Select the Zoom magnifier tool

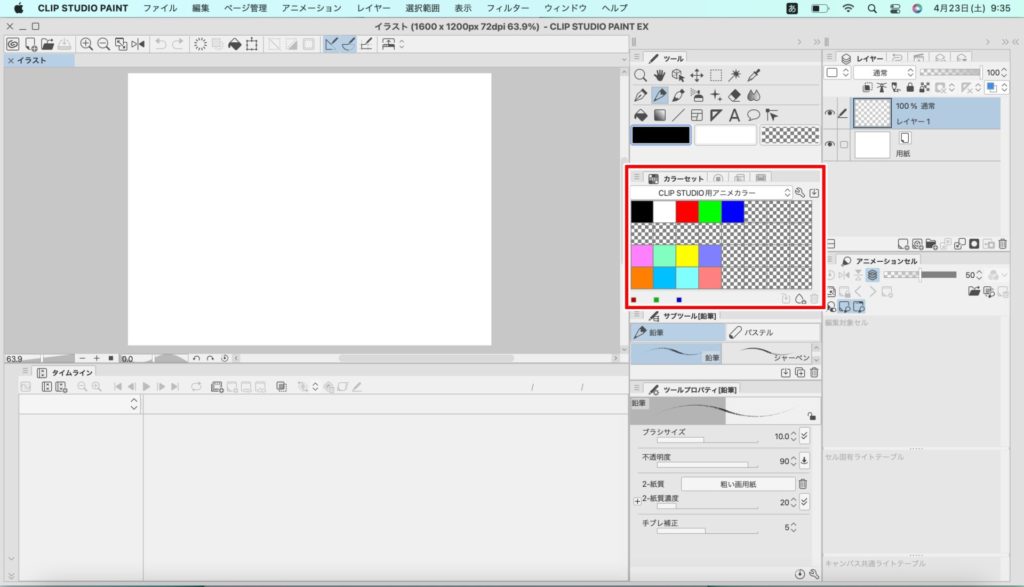(x=641, y=75)
